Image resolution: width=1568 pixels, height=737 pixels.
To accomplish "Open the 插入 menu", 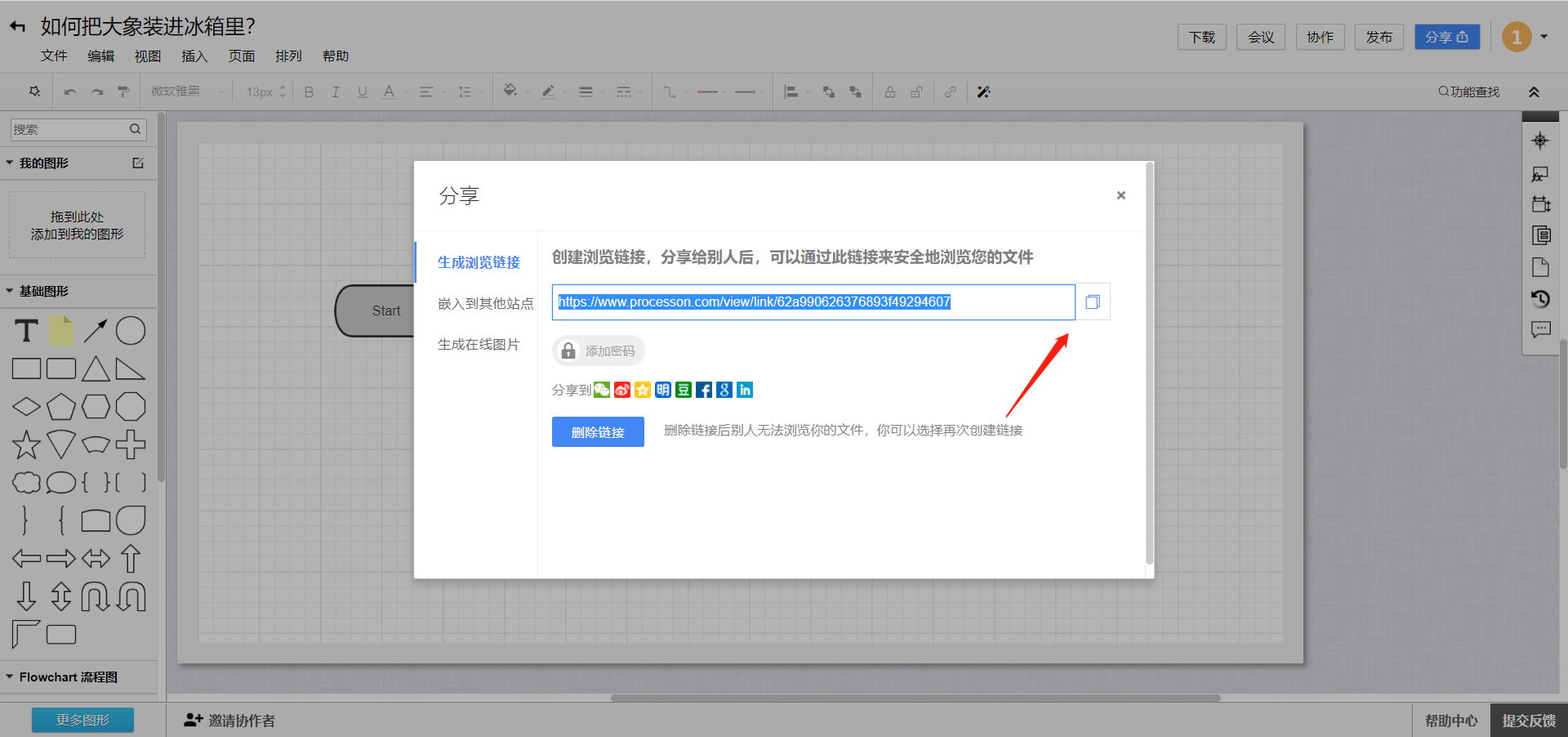I will (x=194, y=56).
